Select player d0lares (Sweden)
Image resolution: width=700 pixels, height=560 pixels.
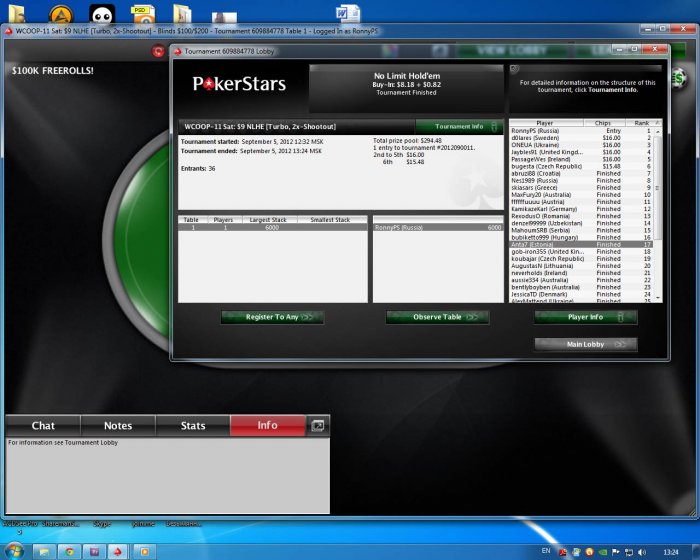pyautogui.click(x=581, y=138)
